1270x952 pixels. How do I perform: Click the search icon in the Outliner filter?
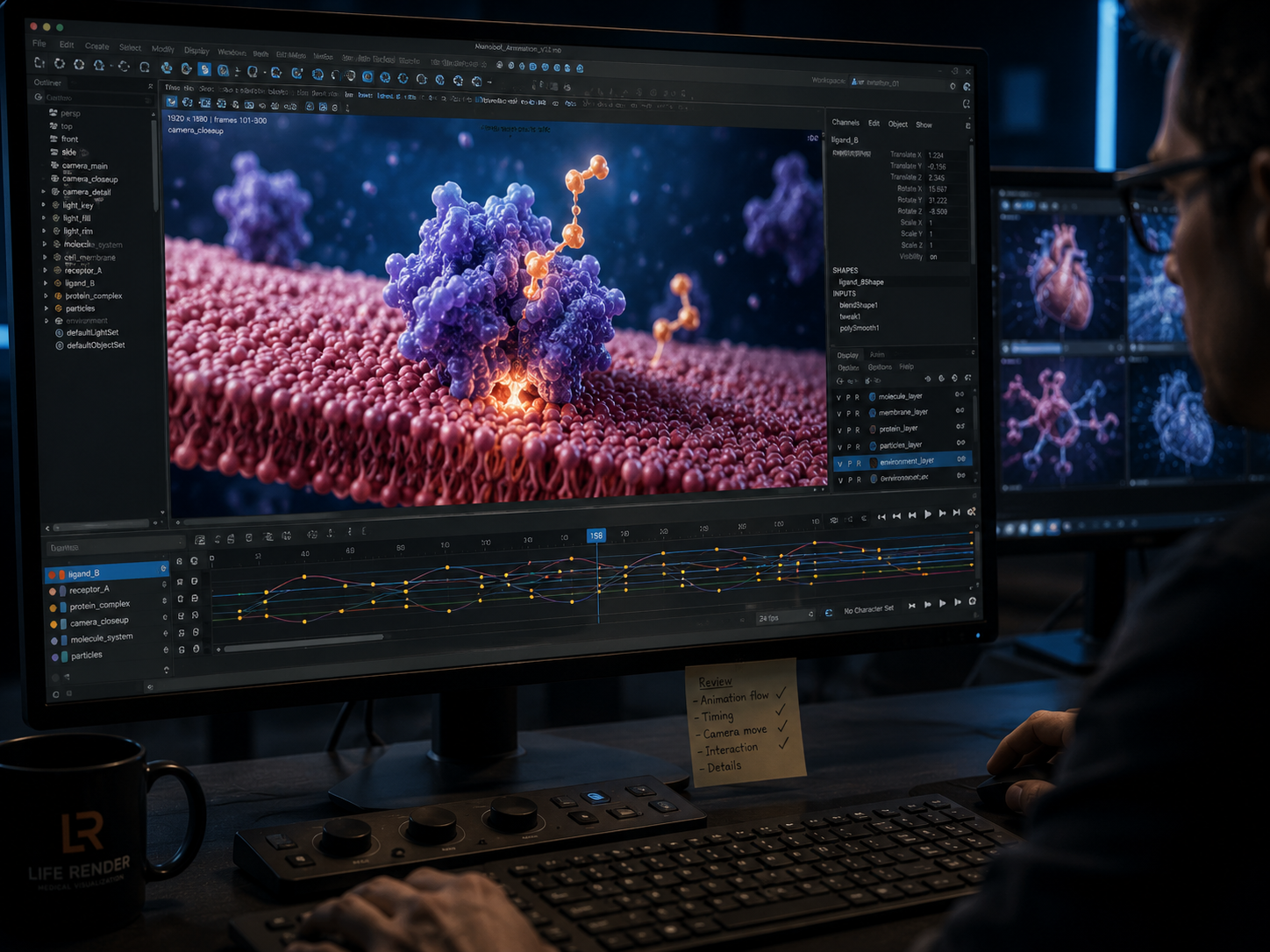click(x=39, y=97)
